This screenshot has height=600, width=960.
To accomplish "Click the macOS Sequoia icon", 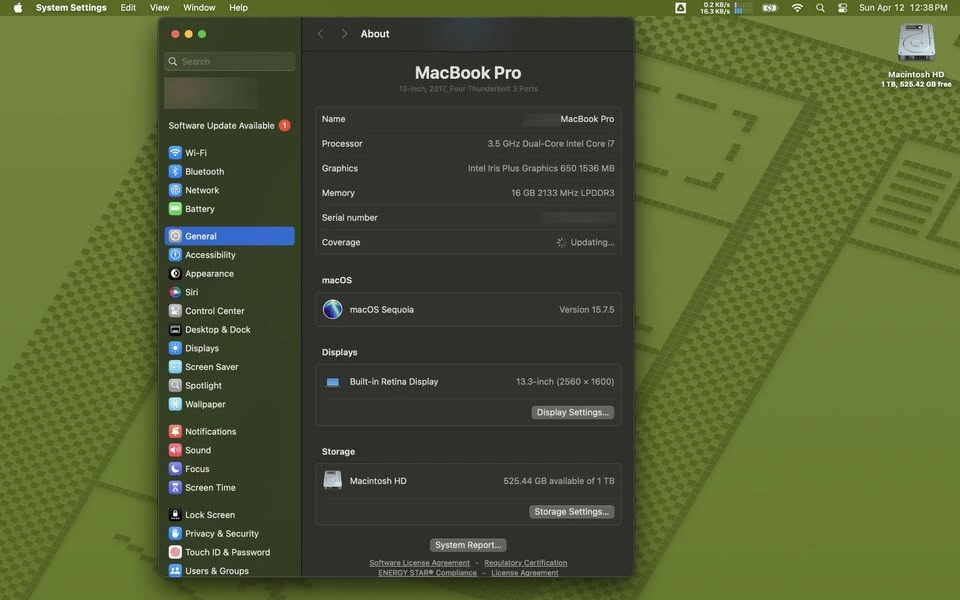I will coord(332,310).
